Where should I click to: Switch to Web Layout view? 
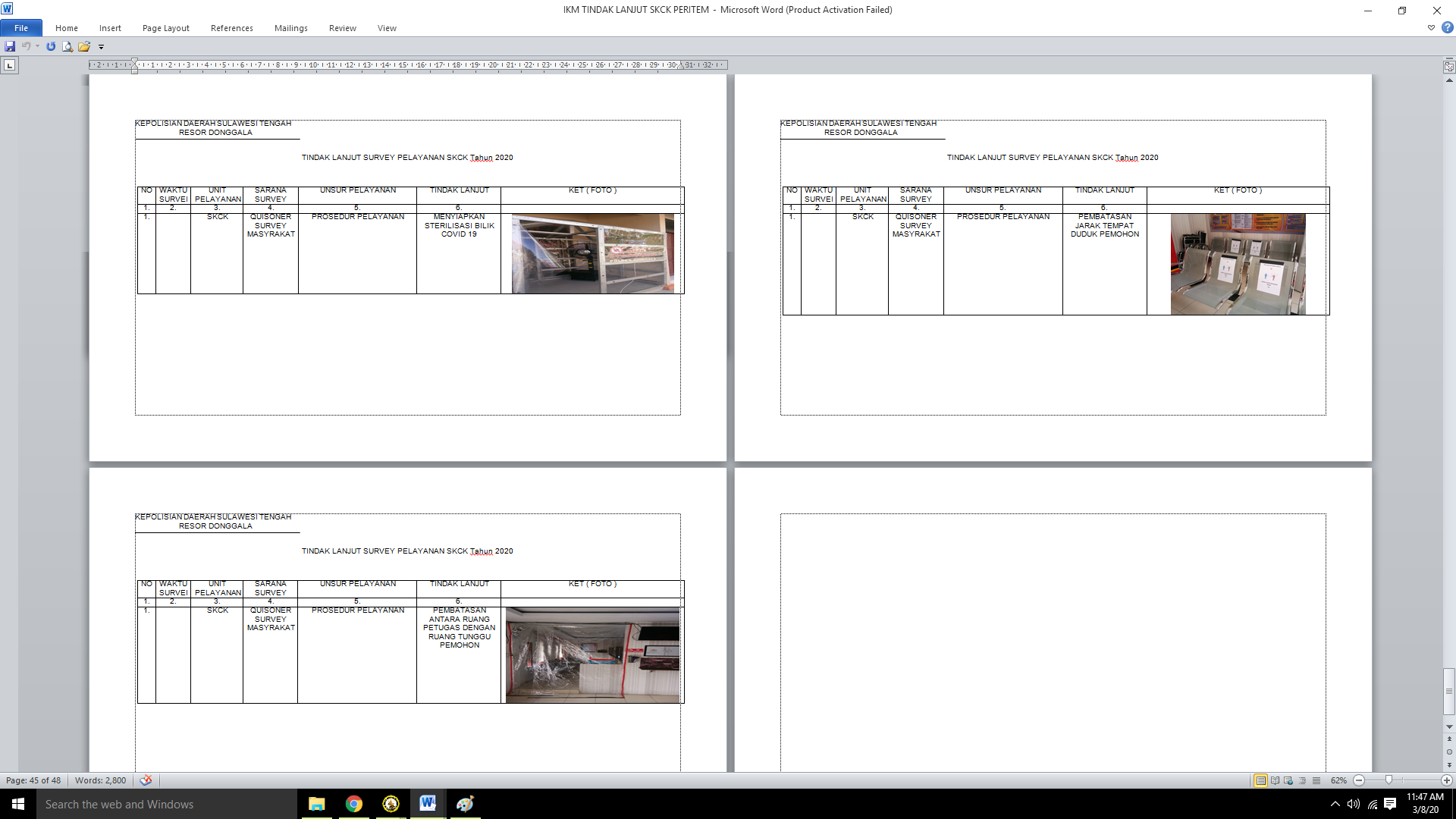point(1288,780)
